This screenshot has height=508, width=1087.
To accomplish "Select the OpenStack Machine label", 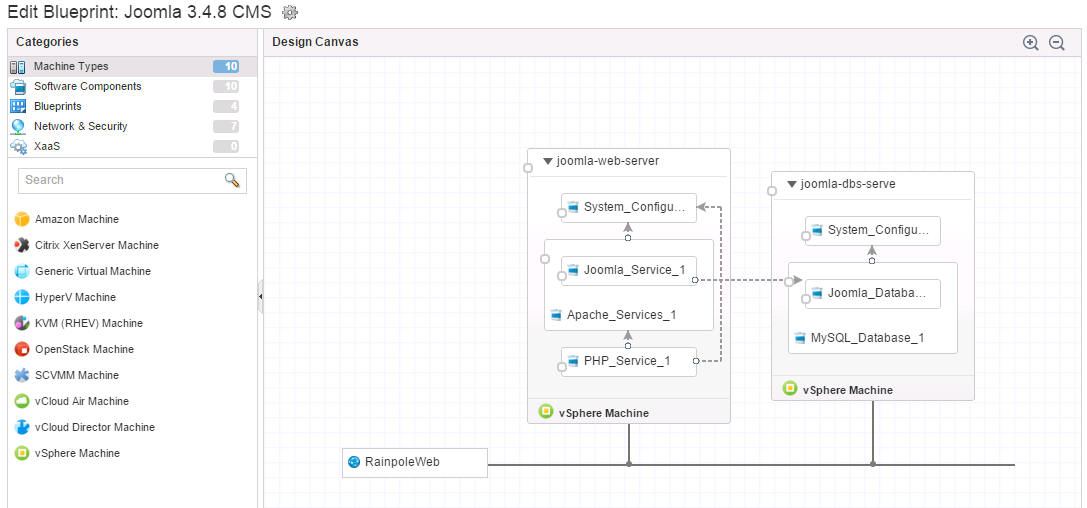I will (x=85, y=349).
